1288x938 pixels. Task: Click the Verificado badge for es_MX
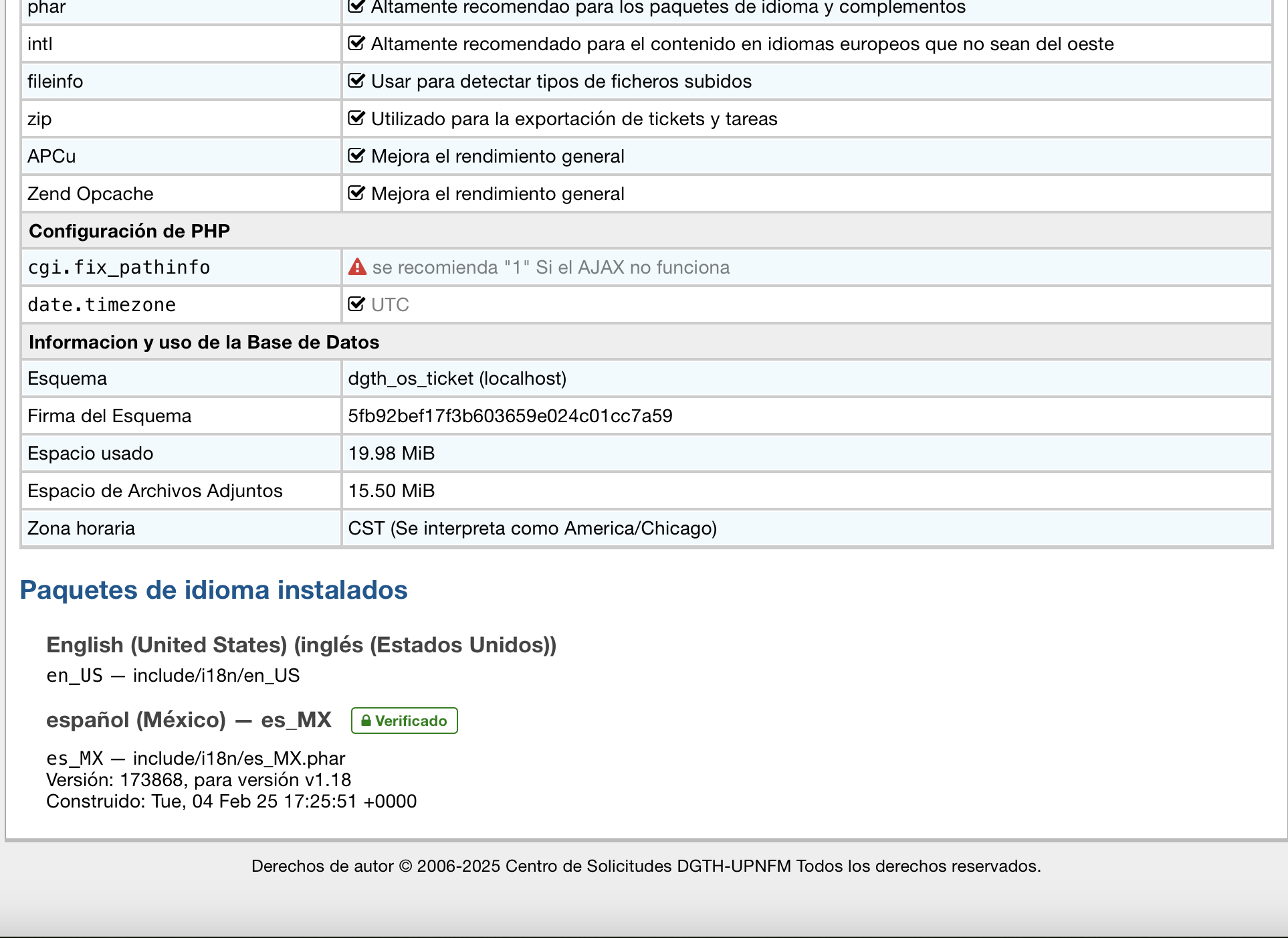click(405, 721)
